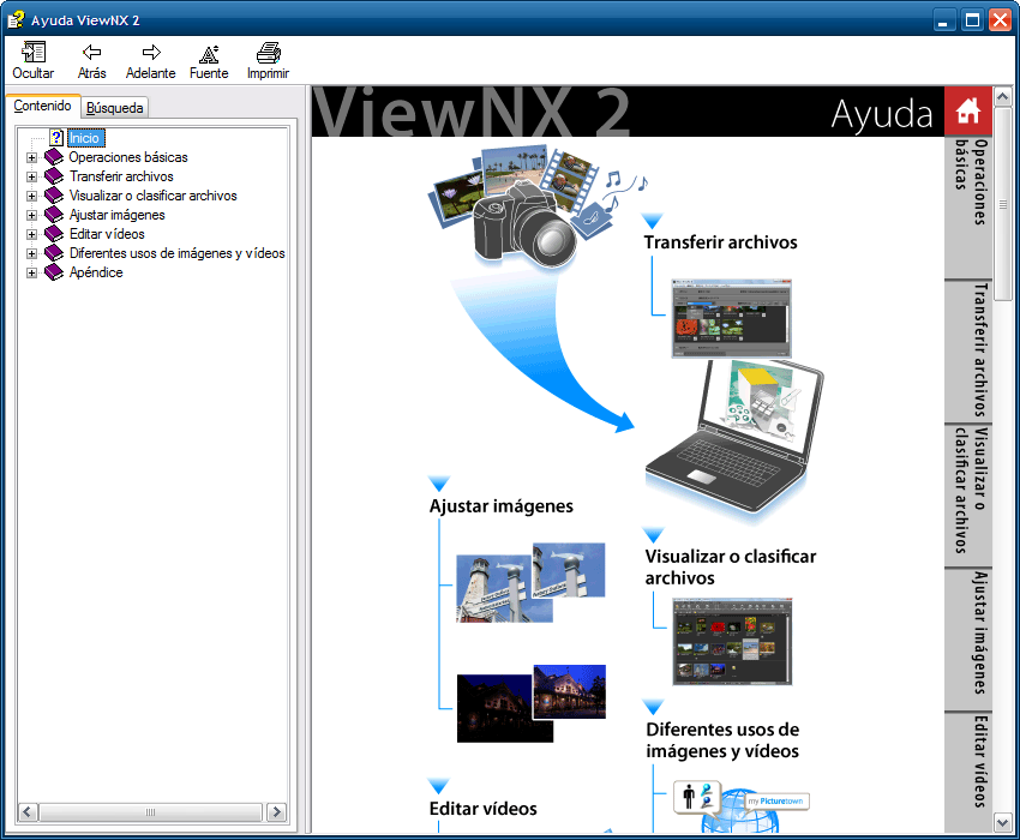Image resolution: width=1020 pixels, height=840 pixels.
Task: Open the Transferir archivos heading link
Action: (720, 242)
